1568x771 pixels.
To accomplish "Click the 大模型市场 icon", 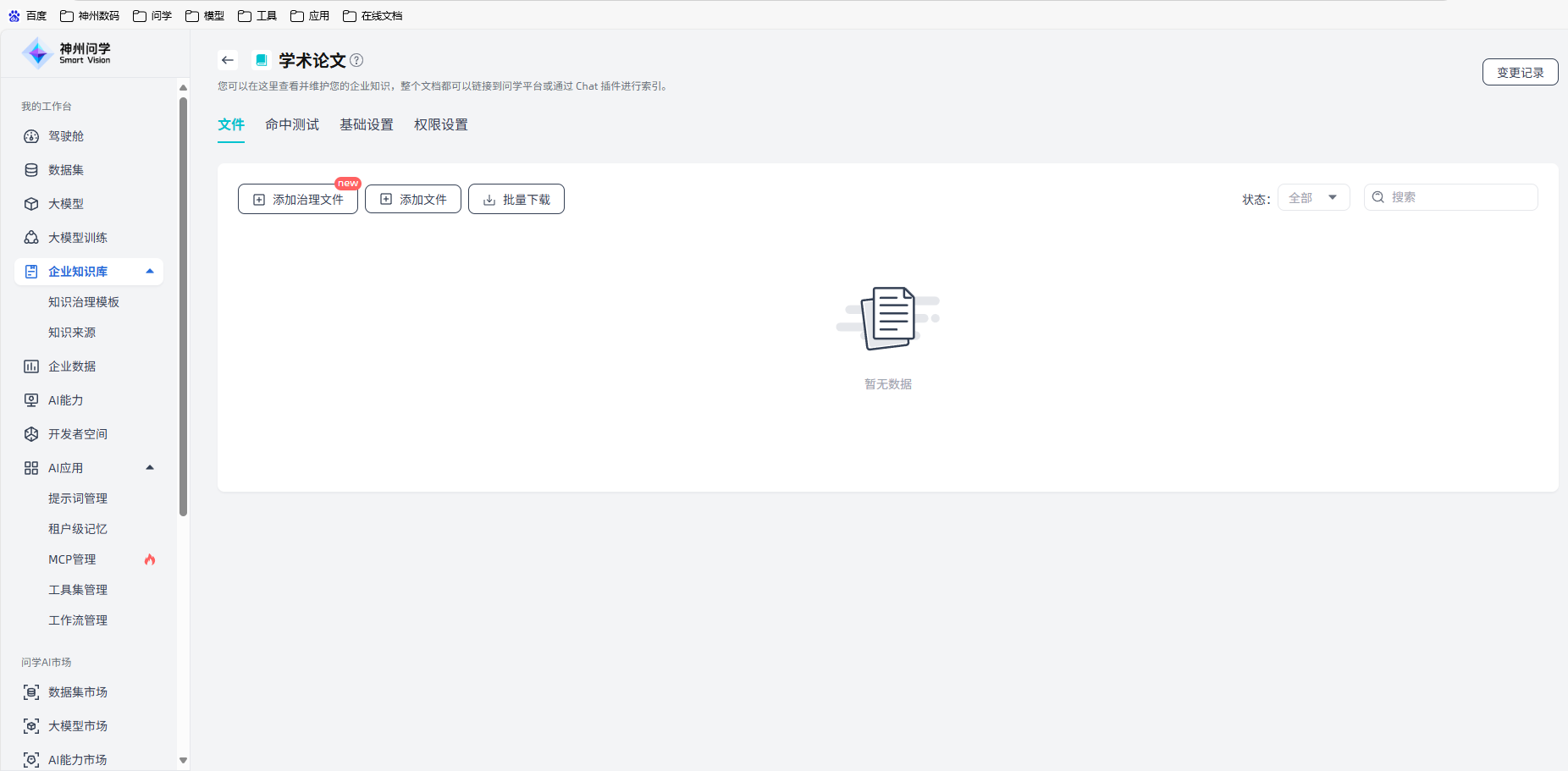I will click(x=31, y=726).
